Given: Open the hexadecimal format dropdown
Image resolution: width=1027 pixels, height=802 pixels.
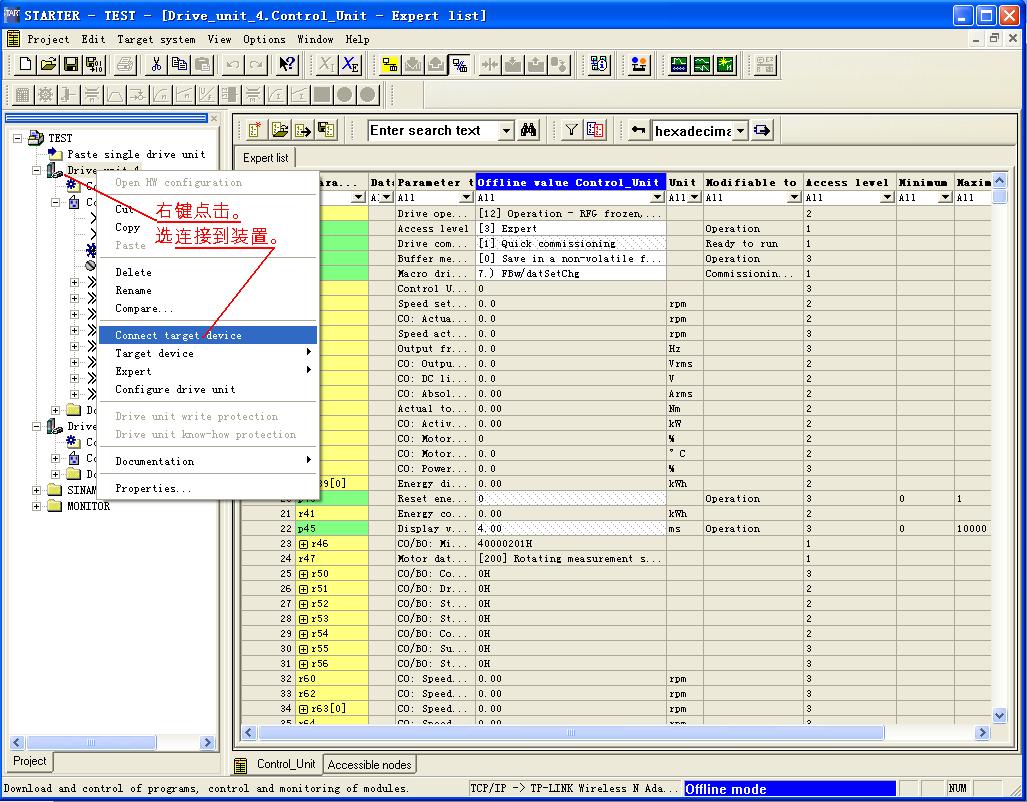Looking at the screenshot, I should click(740, 131).
